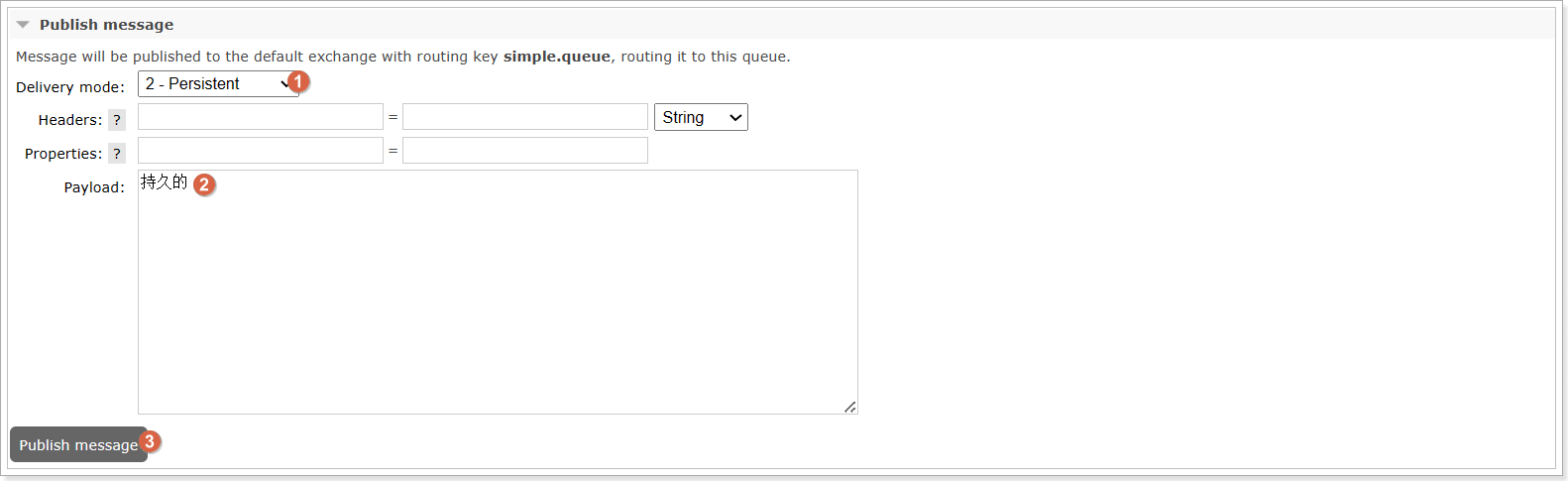Screen dimensions: 1568x481
Task: Focus the Headers name input field
Action: tap(261, 117)
